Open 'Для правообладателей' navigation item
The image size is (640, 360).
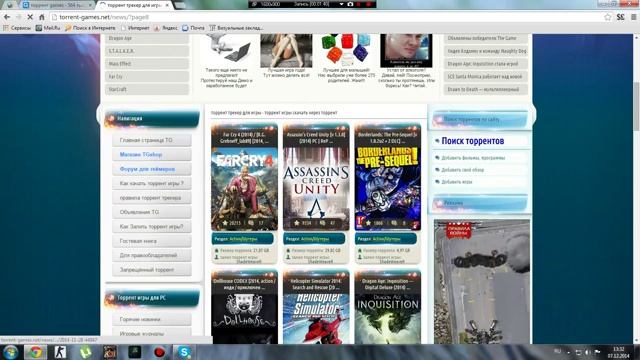point(151,255)
